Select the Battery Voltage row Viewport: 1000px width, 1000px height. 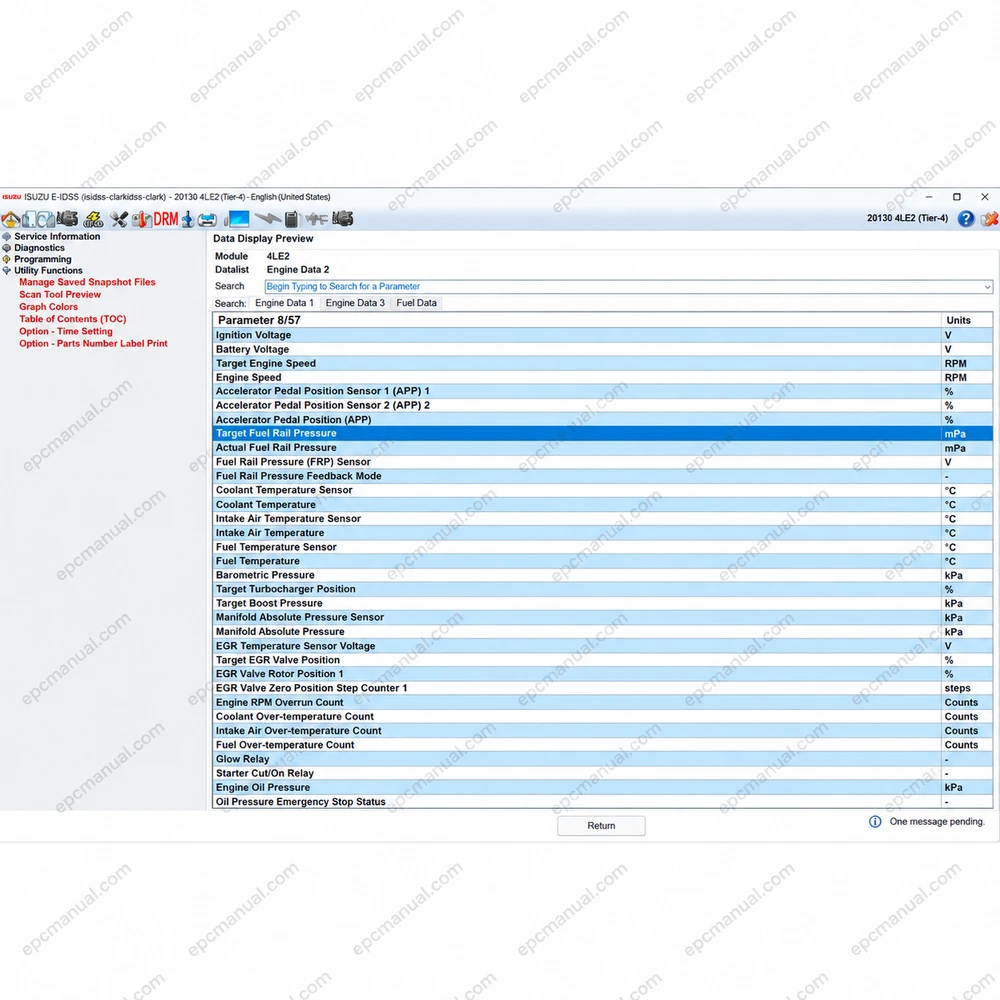[x=602, y=349]
